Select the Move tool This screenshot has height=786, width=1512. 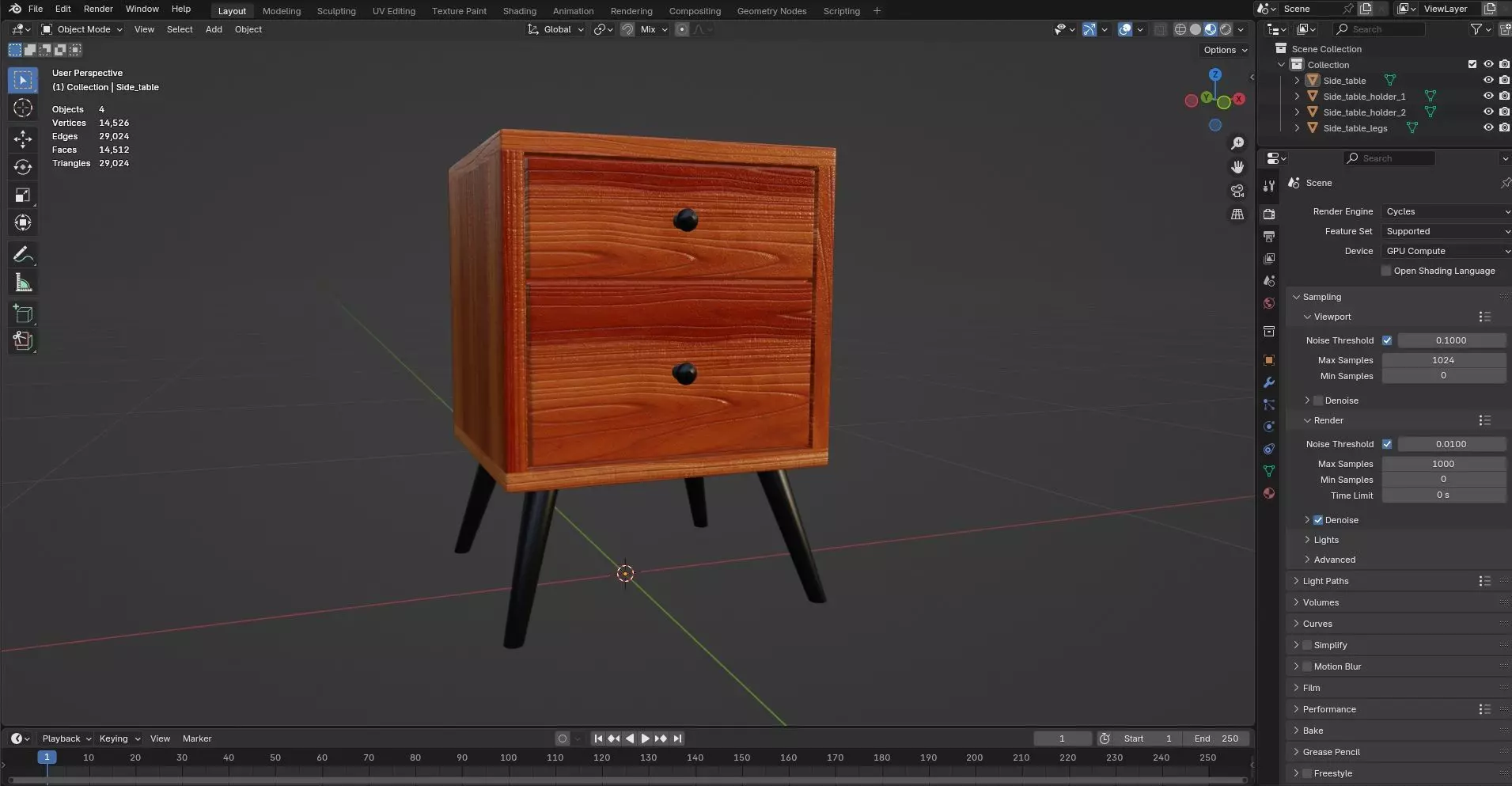point(23,139)
